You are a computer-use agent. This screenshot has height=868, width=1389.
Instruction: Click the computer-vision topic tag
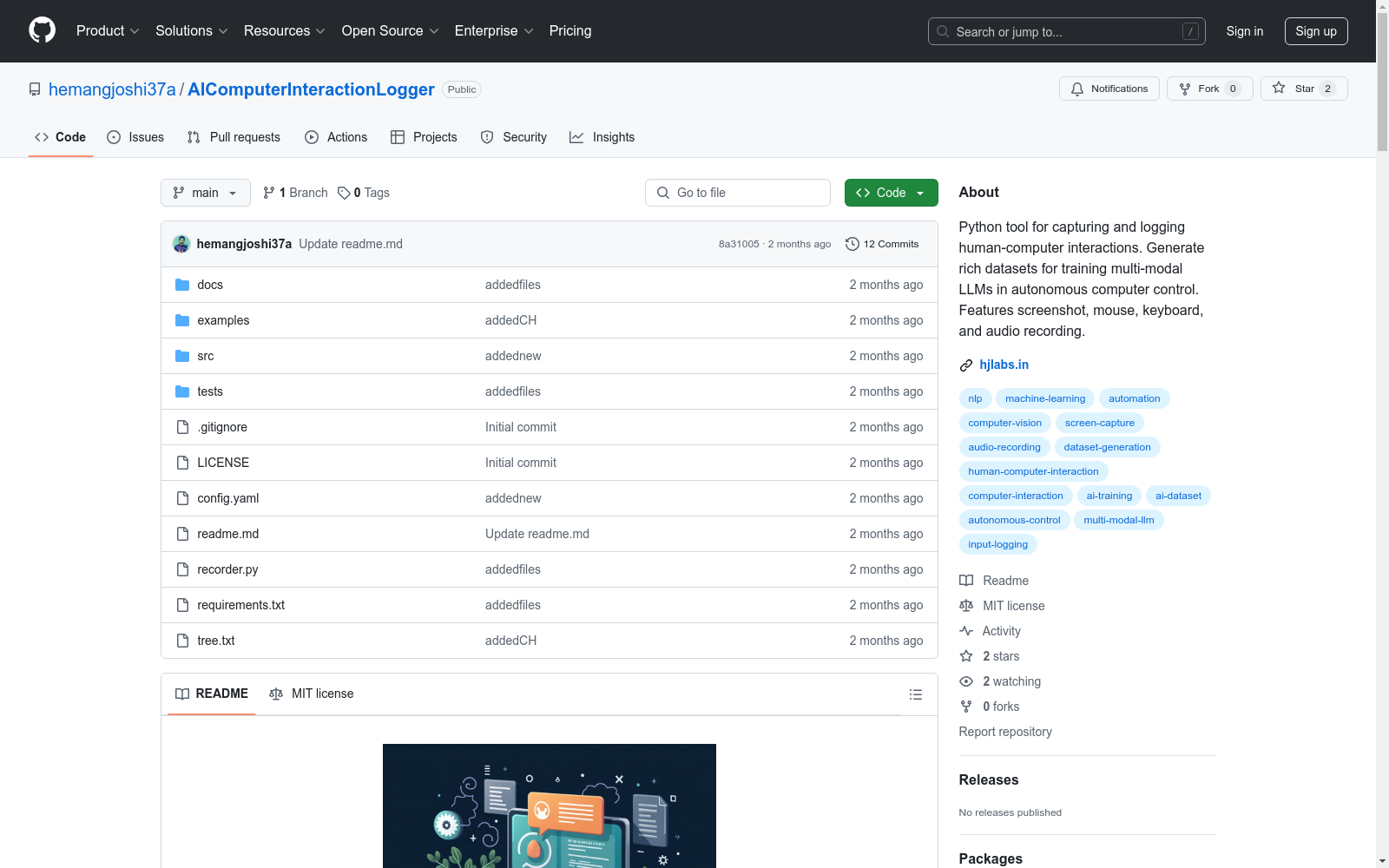point(1005,423)
